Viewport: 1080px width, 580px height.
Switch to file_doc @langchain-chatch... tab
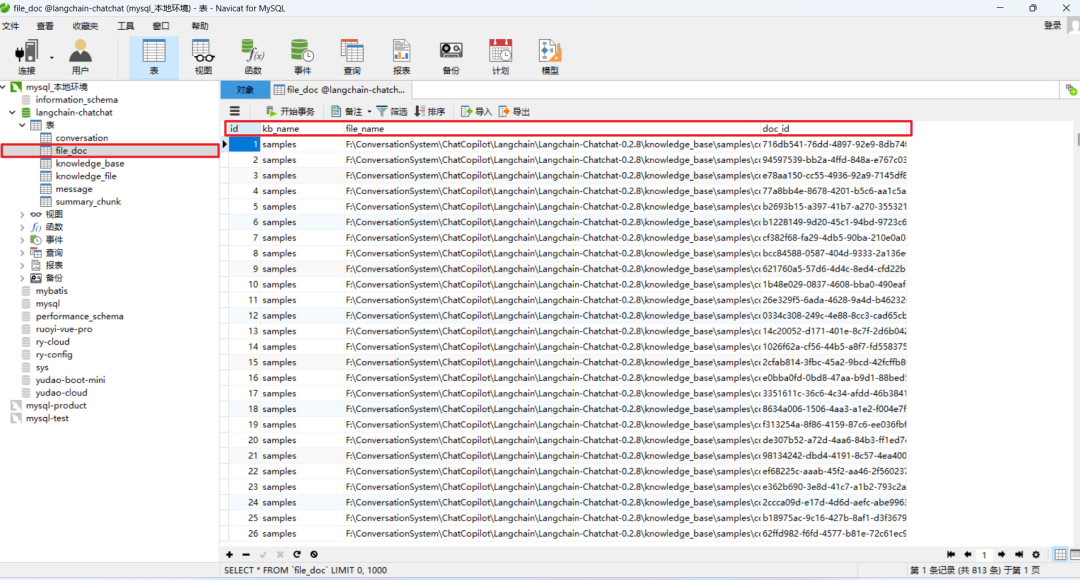(x=339, y=90)
